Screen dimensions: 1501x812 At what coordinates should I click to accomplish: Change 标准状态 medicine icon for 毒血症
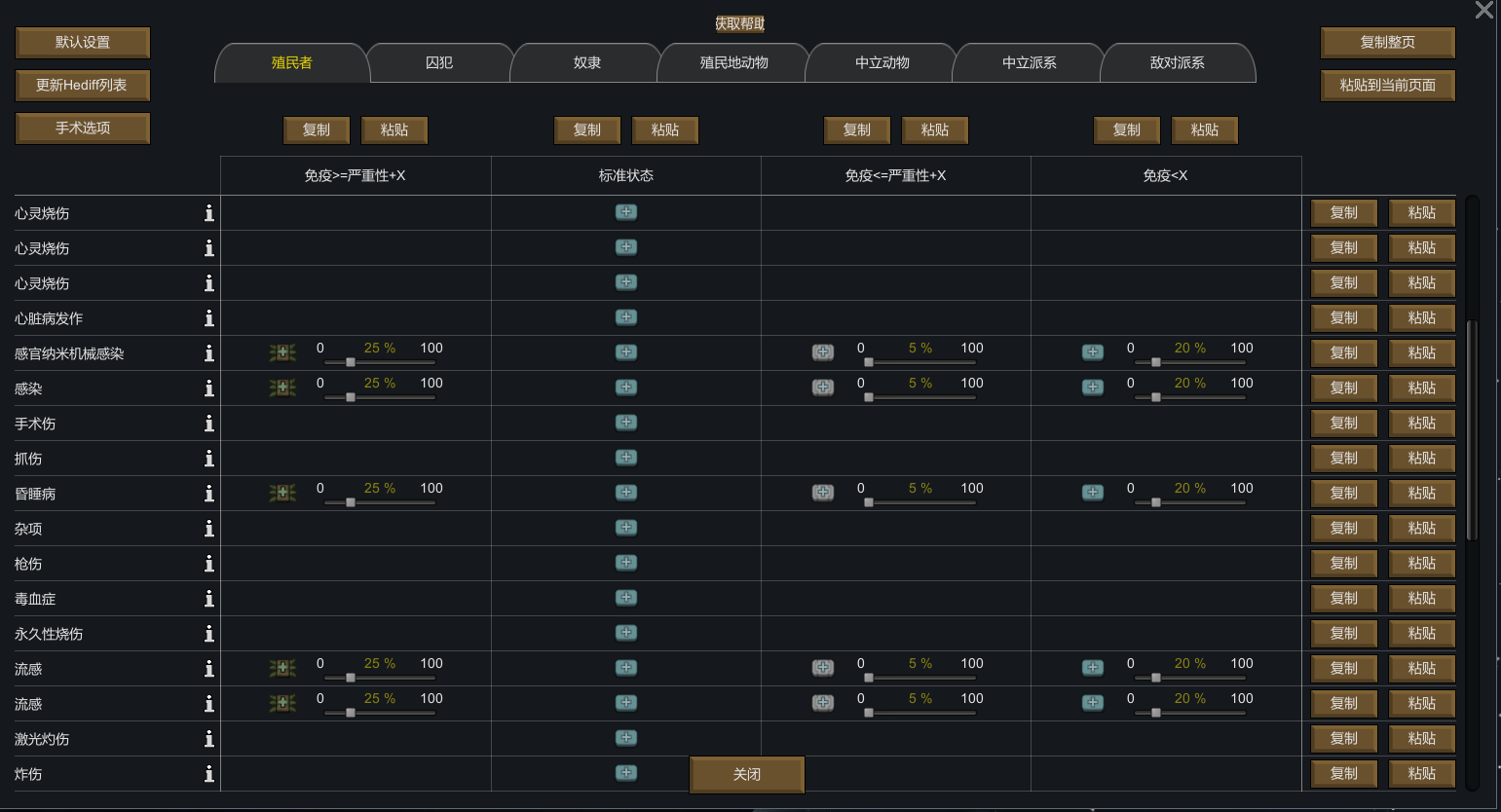point(626,598)
